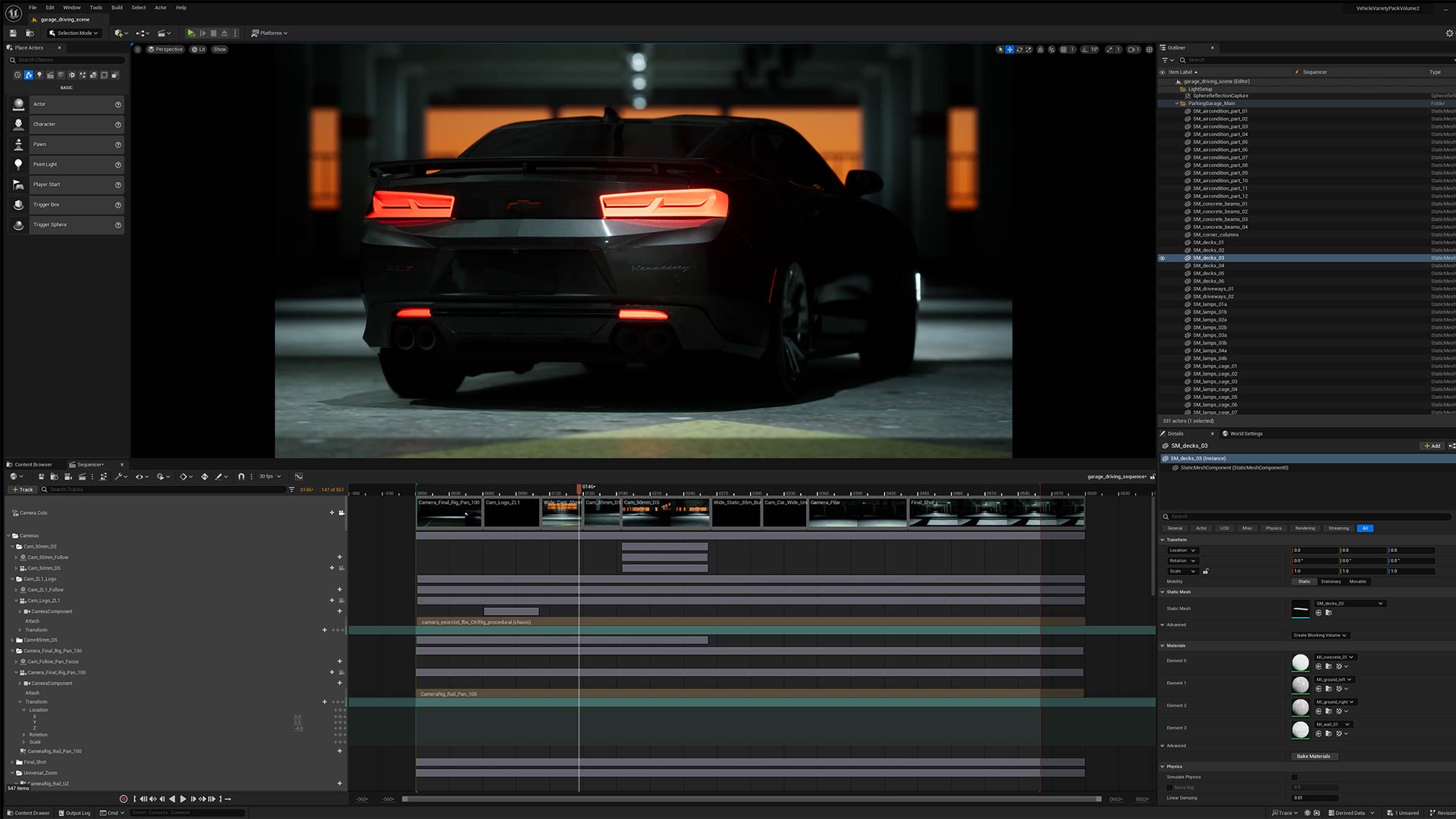Toggle the Simulate Physics checkbox
Viewport: 1456px width, 819px height.
(1294, 777)
